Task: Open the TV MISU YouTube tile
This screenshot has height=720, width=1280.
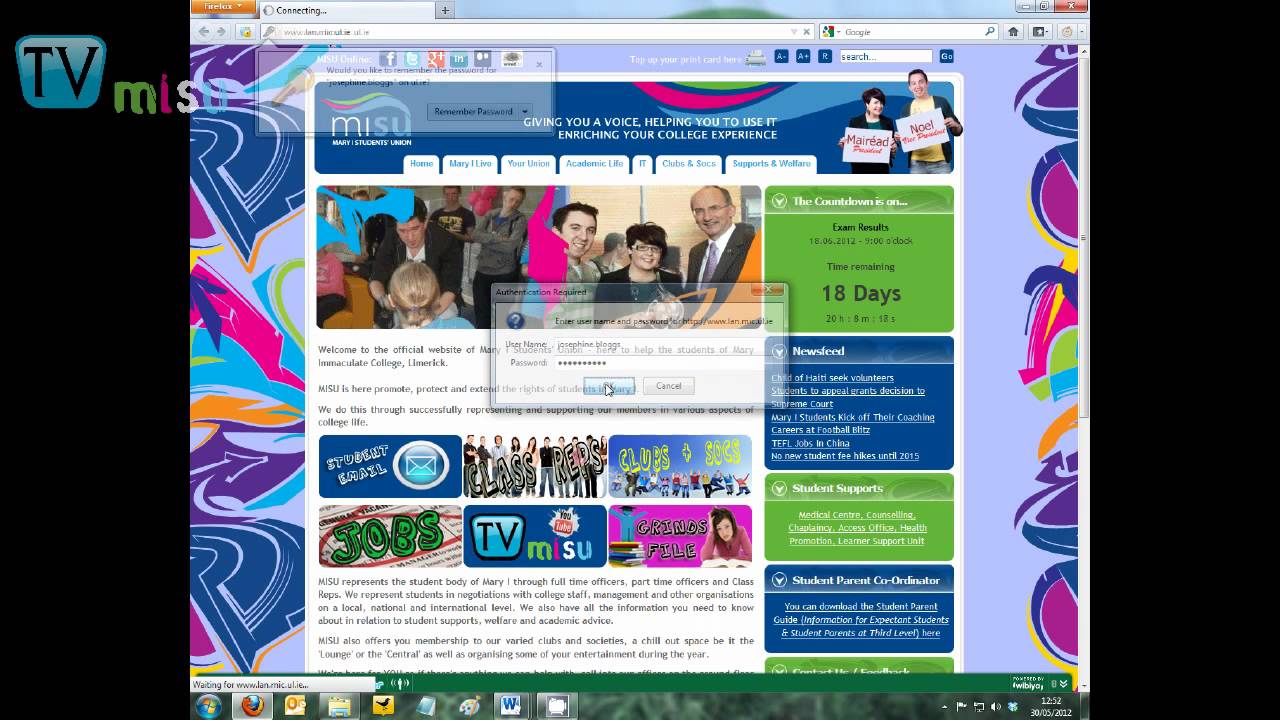Action: point(535,536)
